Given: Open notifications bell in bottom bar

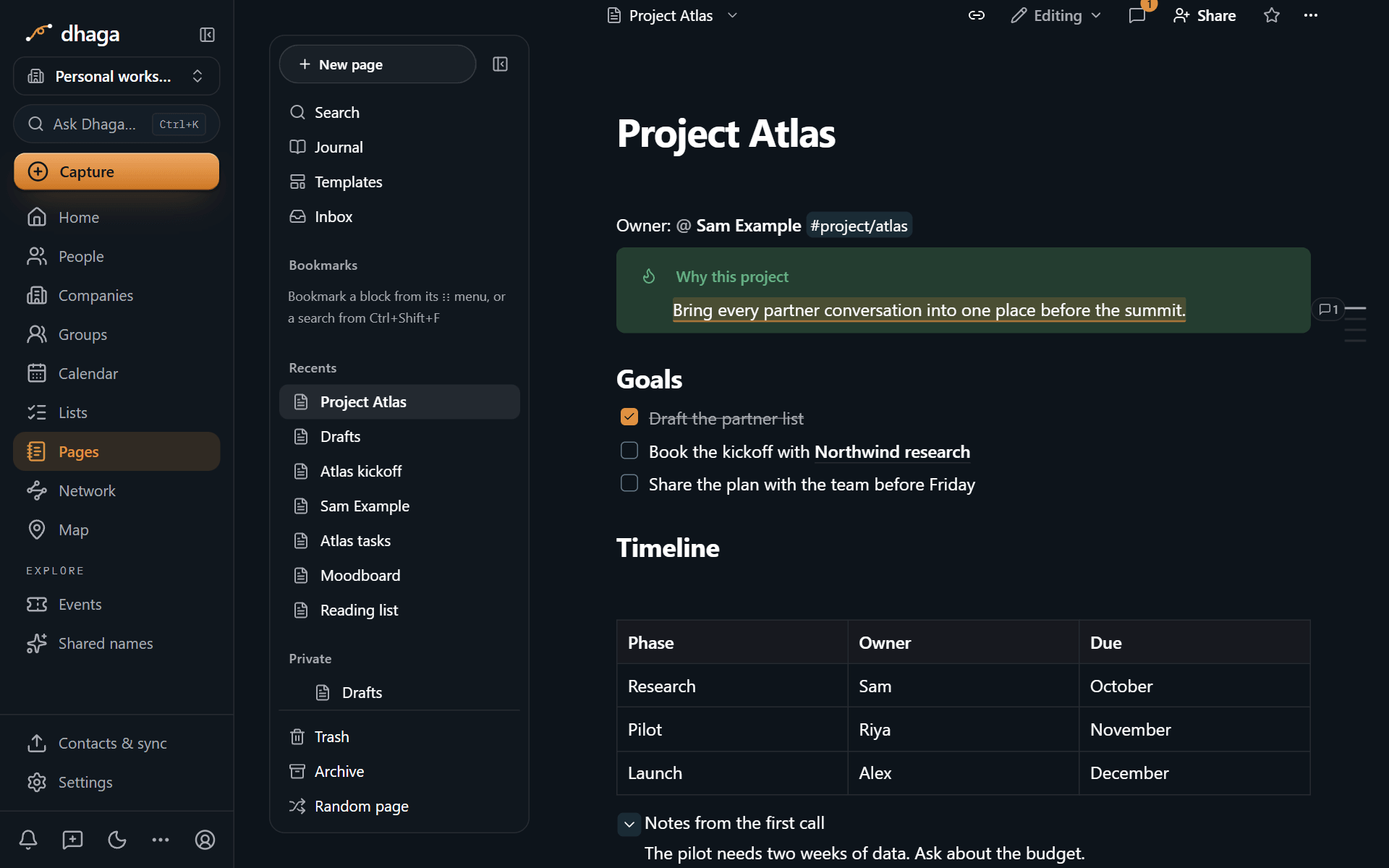Looking at the screenshot, I should (28, 840).
